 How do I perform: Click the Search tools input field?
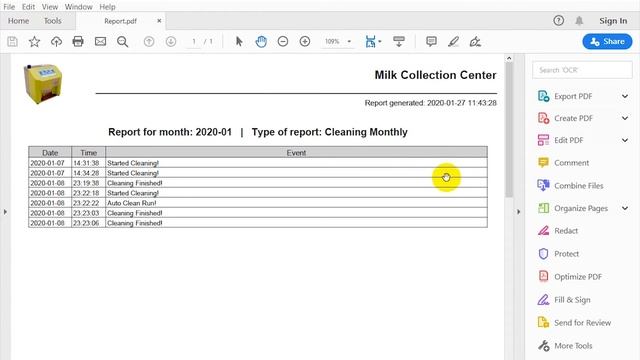coord(582,70)
